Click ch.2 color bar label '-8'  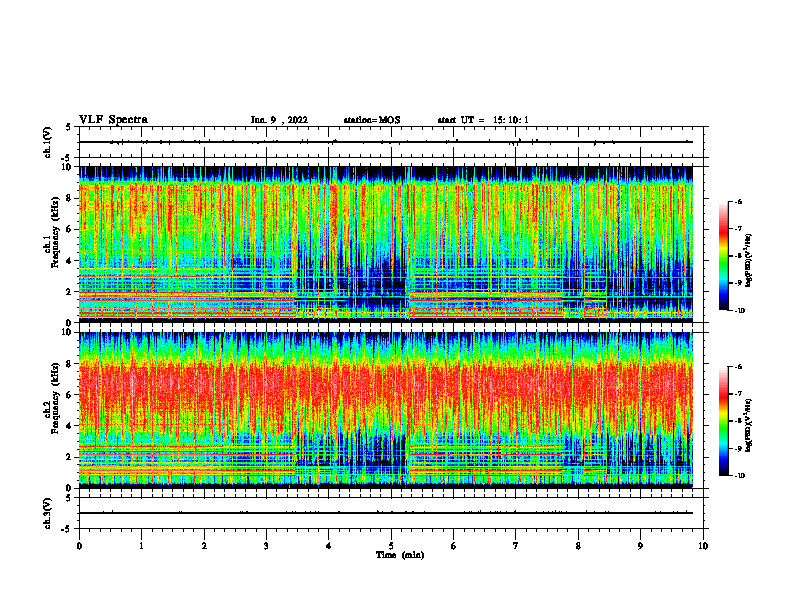pos(739,421)
